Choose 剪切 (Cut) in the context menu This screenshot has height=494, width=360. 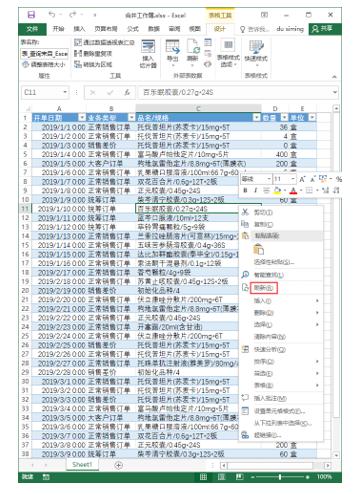pyautogui.click(x=281, y=212)
